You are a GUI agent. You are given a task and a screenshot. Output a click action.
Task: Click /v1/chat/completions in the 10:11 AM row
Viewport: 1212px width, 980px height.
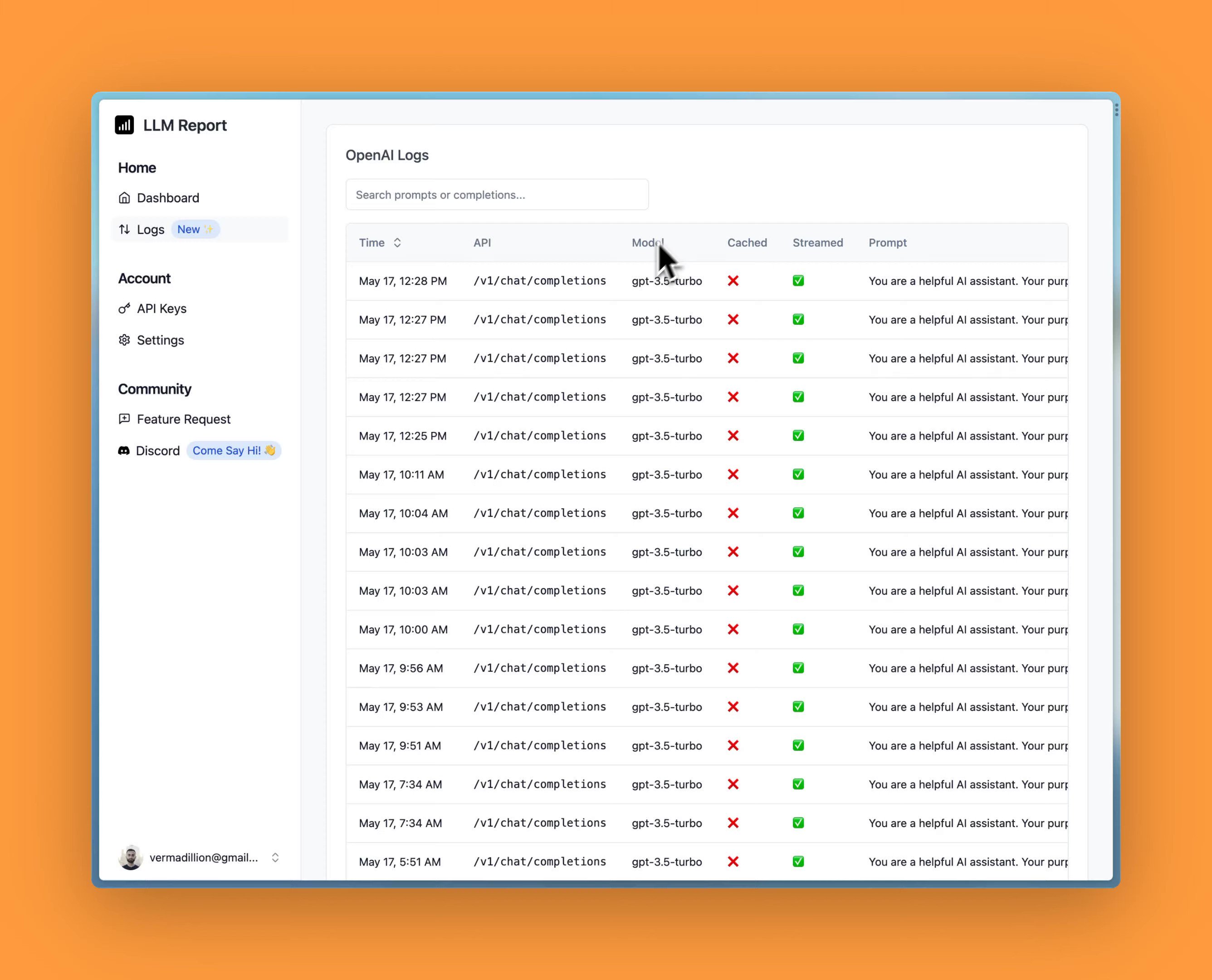(540, 474)
